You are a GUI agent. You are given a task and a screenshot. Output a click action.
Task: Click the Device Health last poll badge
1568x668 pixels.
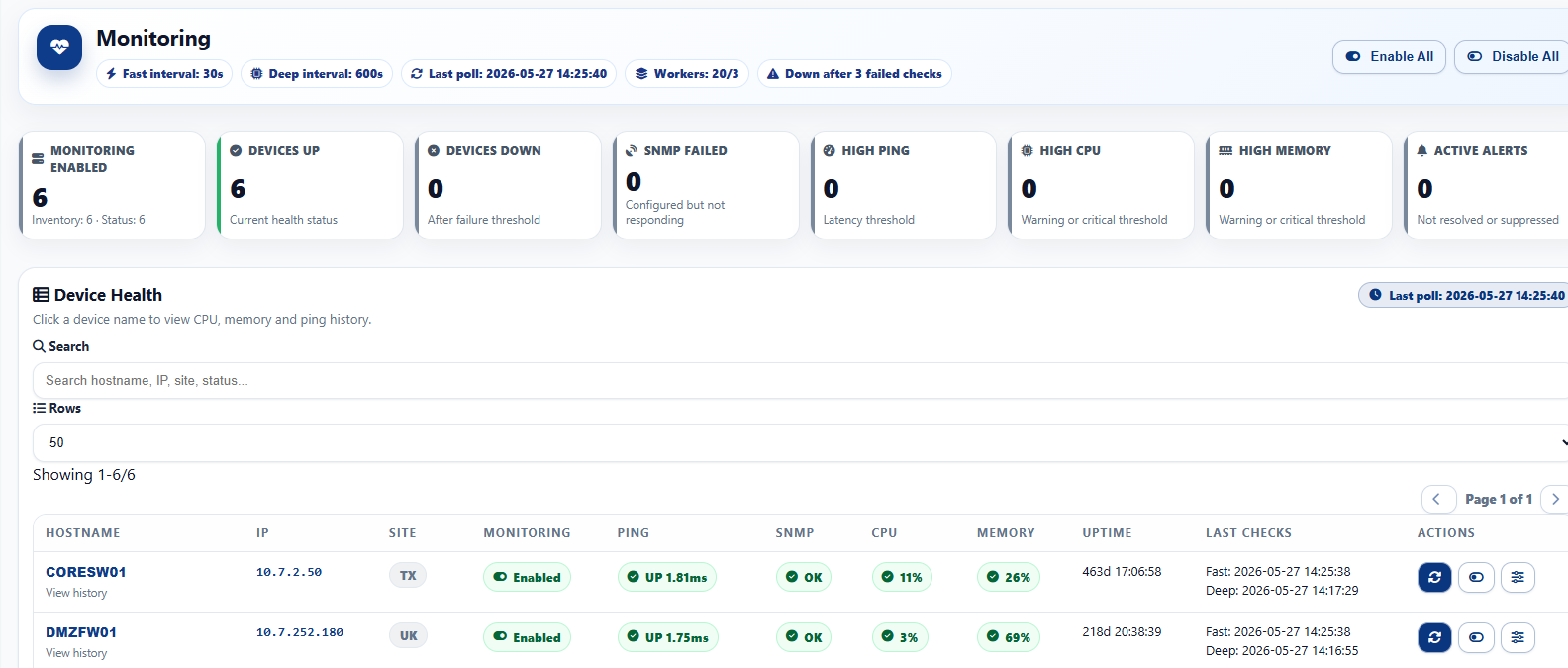pos(1465,295)
